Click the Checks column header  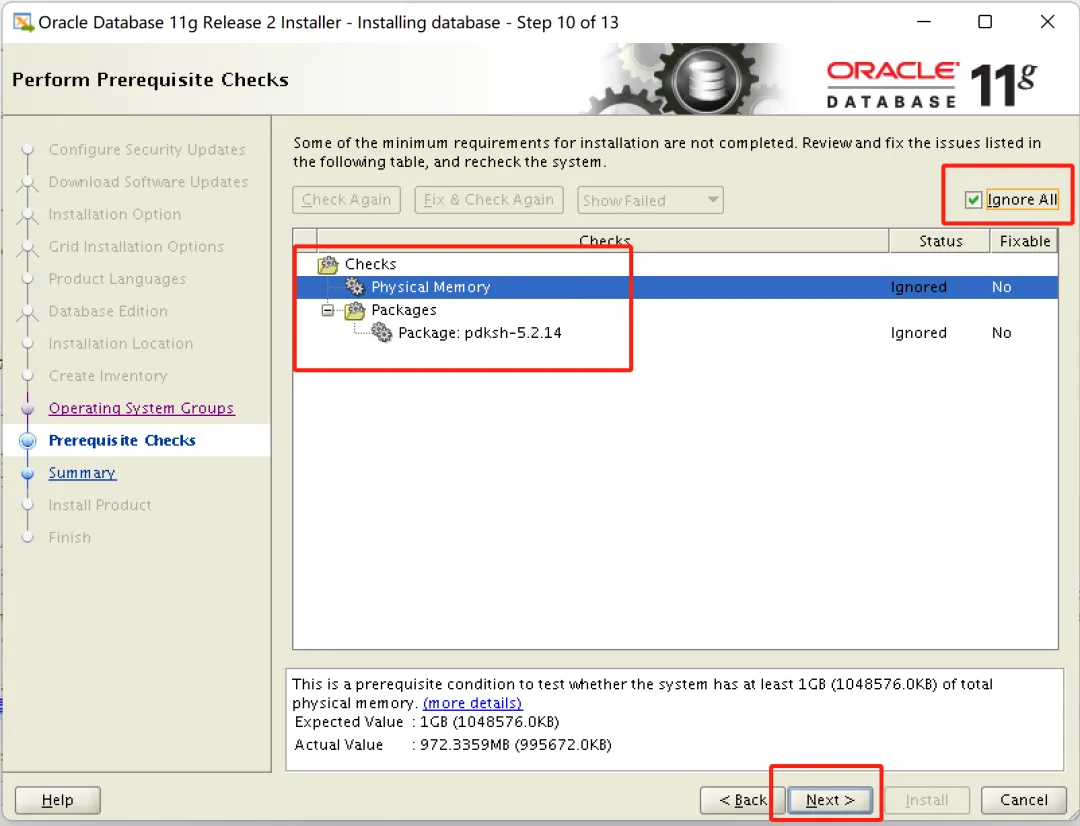(603, 240)
